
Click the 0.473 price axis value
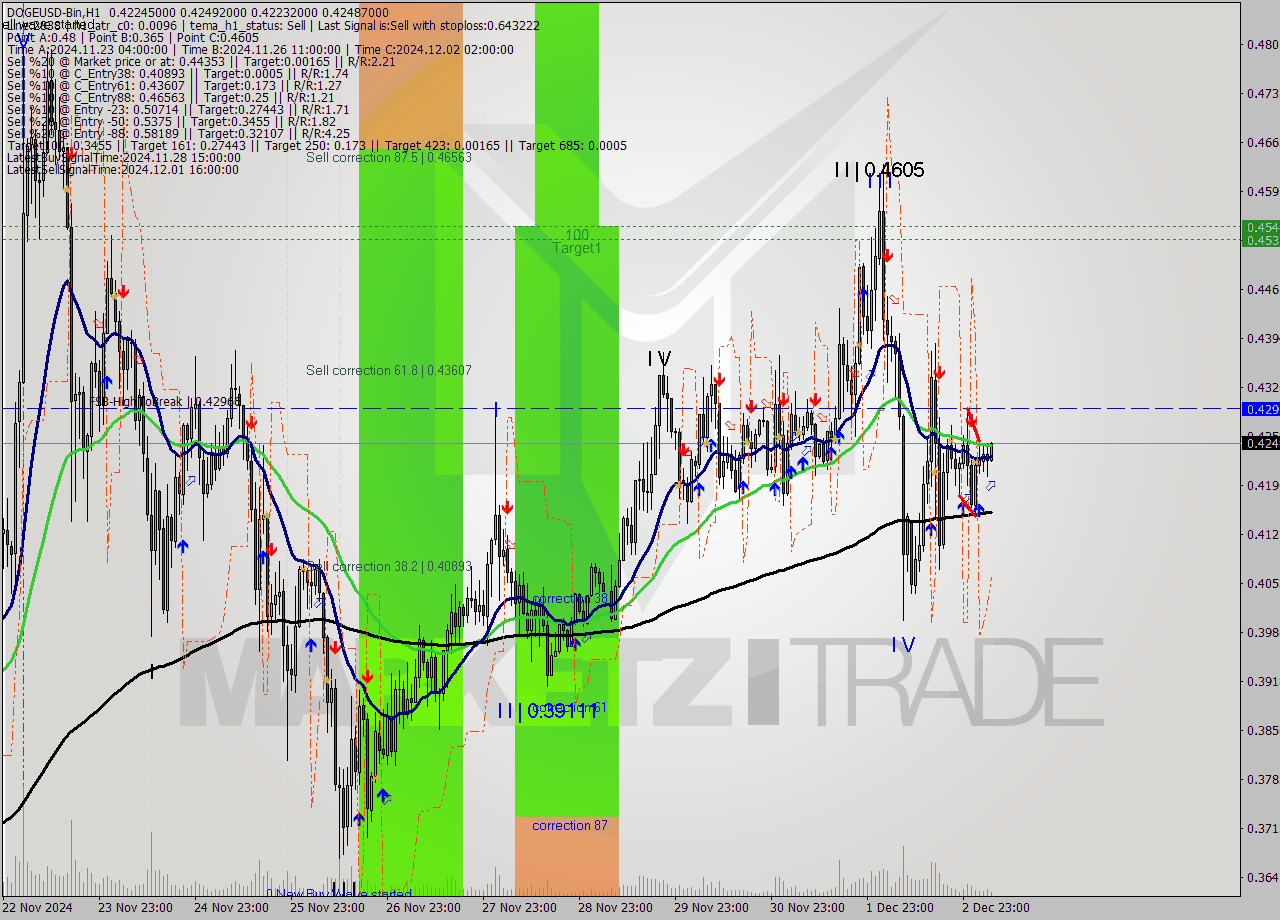tap(1262, 93)
